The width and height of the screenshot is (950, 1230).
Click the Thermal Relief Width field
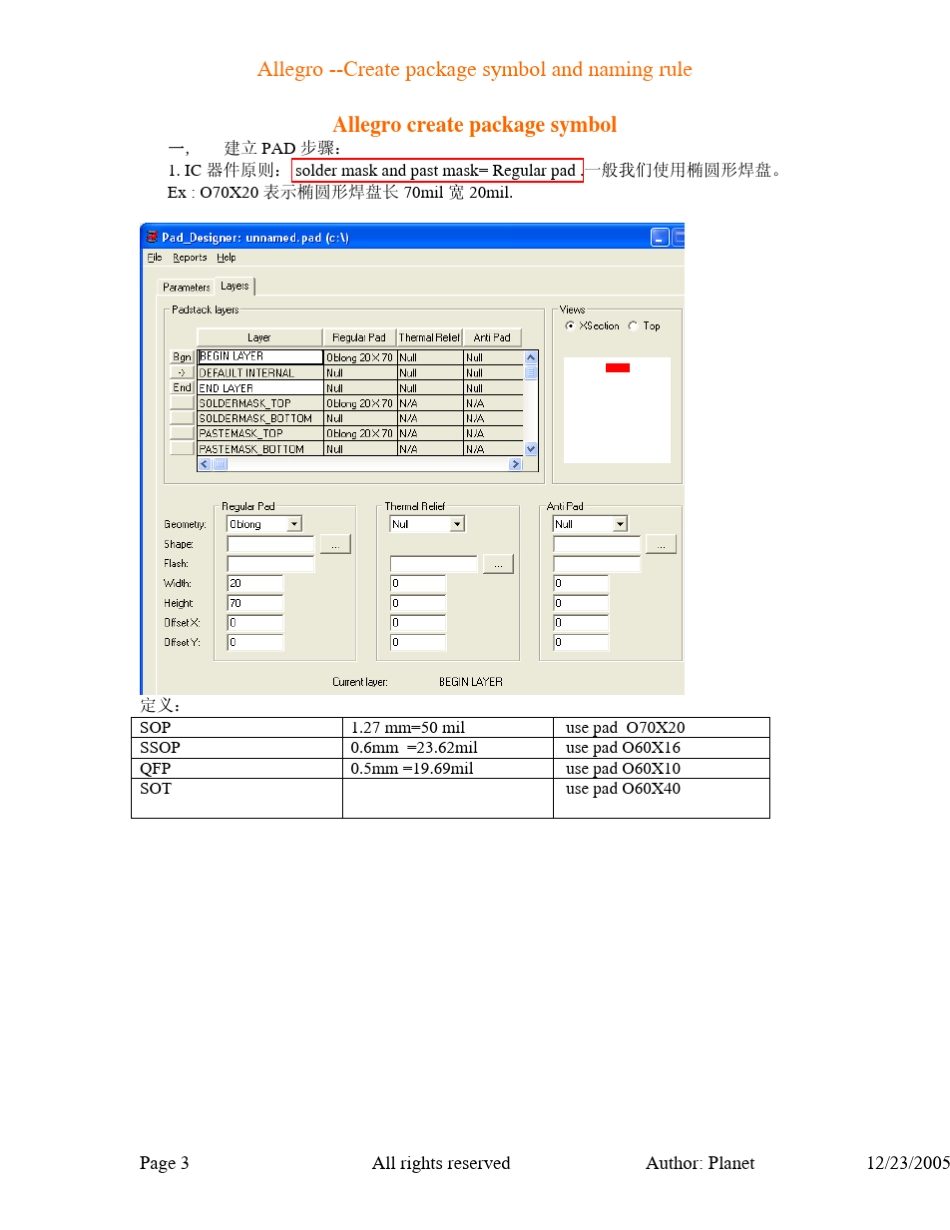418,583
